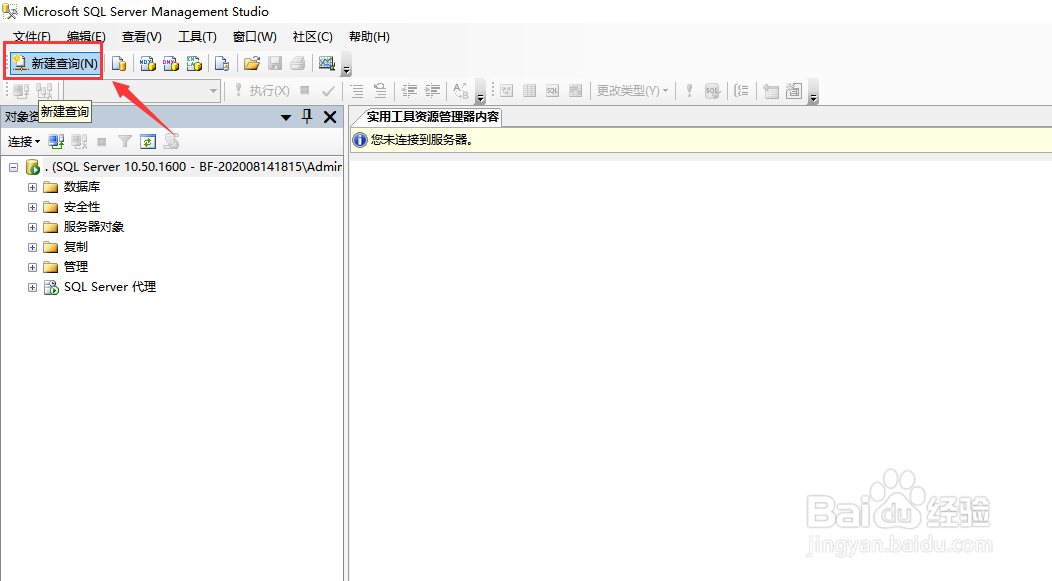Open the Filter icon in Object Explorer

124,141
